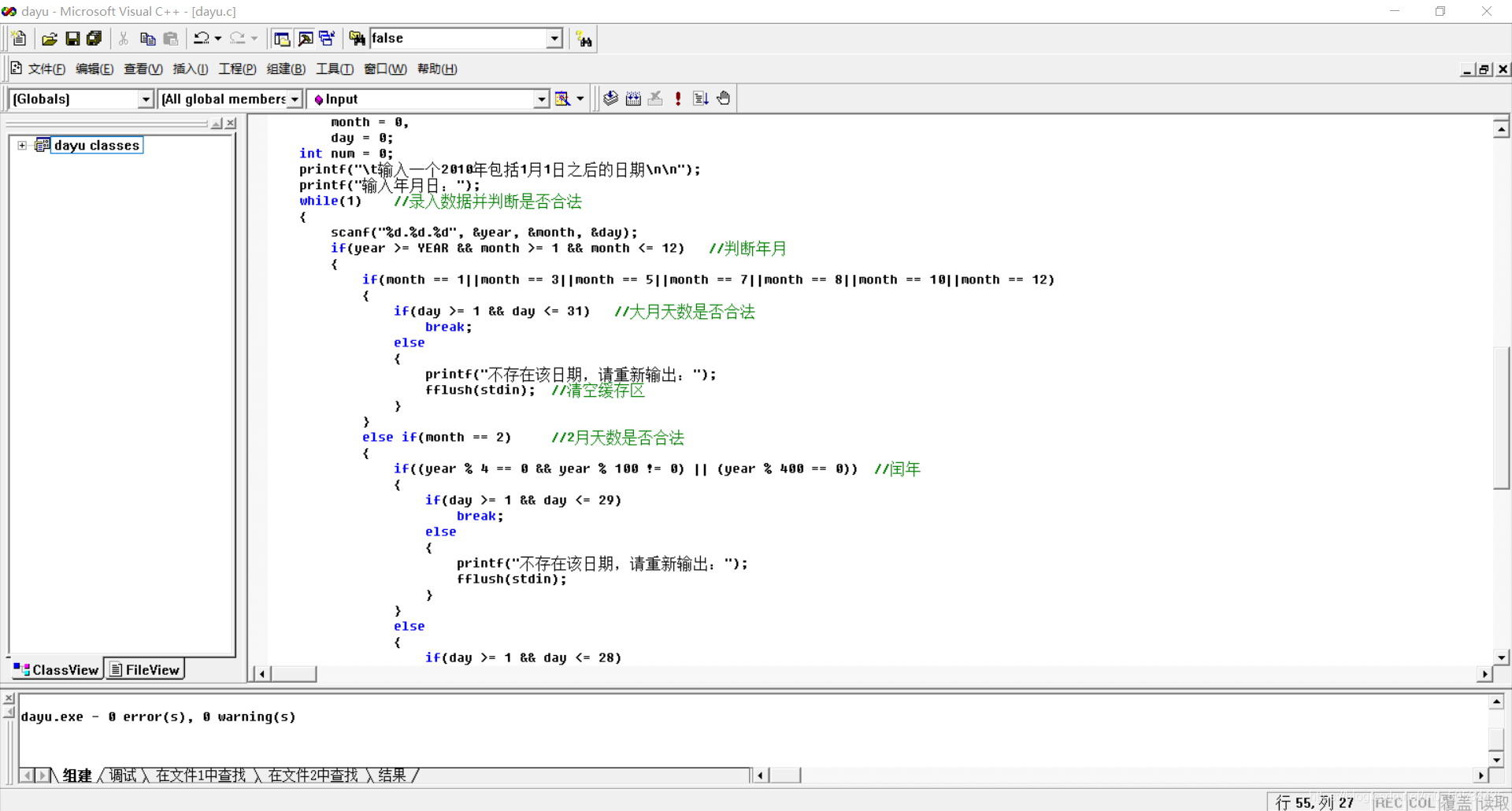Open the 查看(V) menu
1512x811 pixels.
tap(143, 69)
